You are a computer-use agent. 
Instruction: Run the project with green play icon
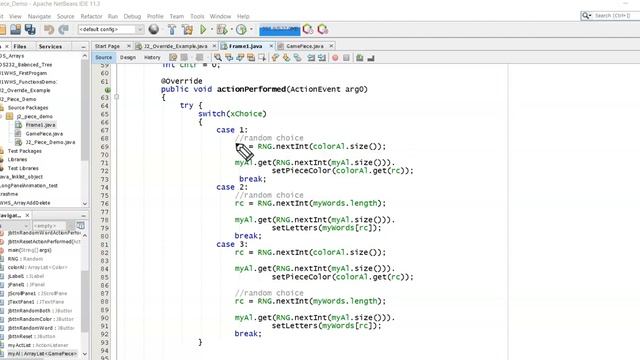[203, 29]
